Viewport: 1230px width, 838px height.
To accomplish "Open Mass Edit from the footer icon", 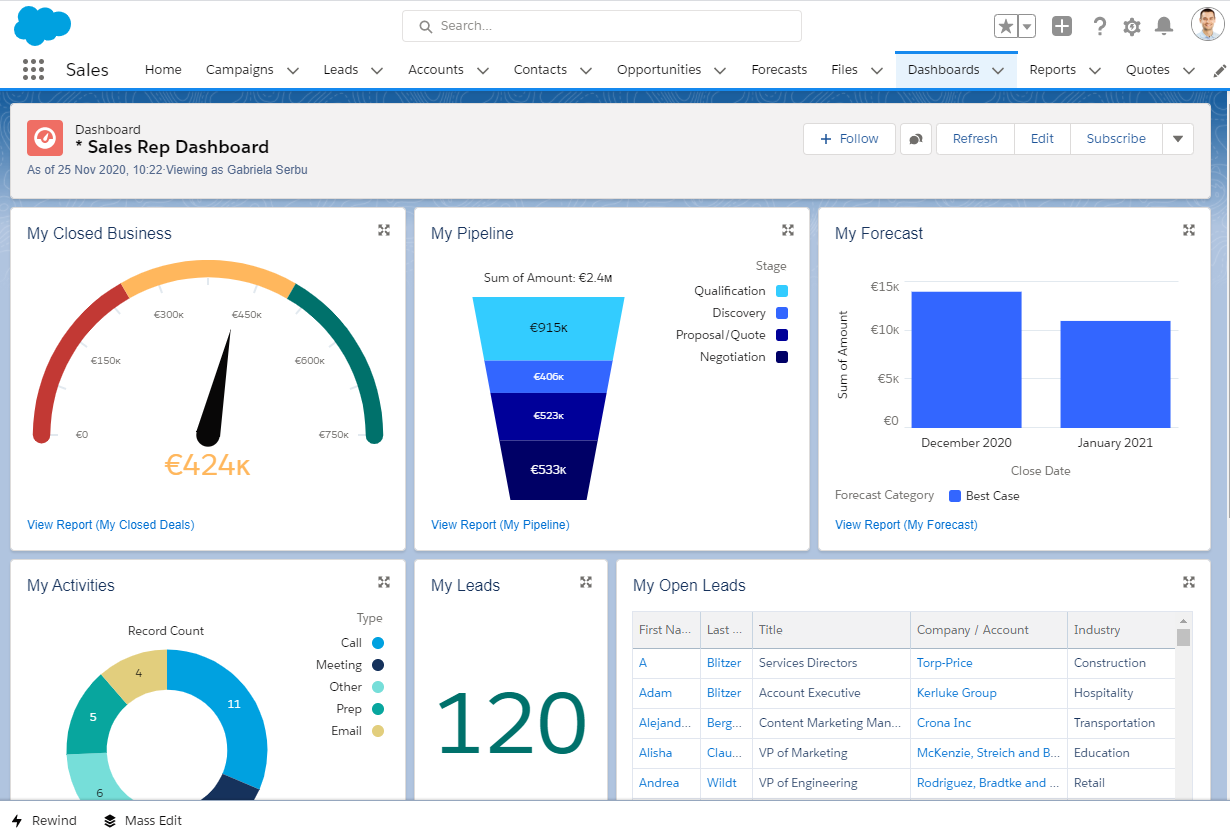I will click(x=109, y=820).
